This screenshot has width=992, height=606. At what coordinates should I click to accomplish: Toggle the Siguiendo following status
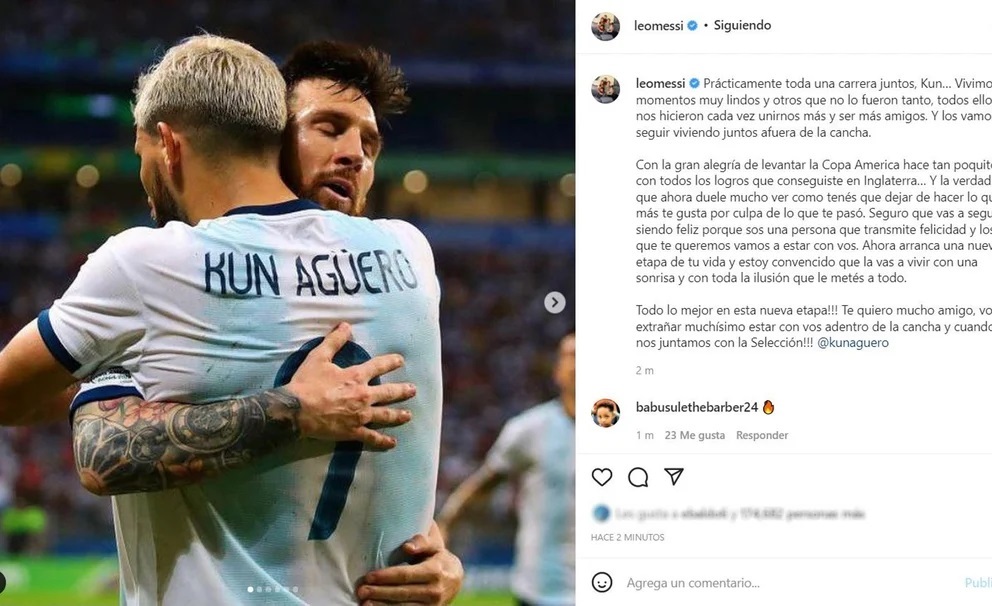click(742, 25)
